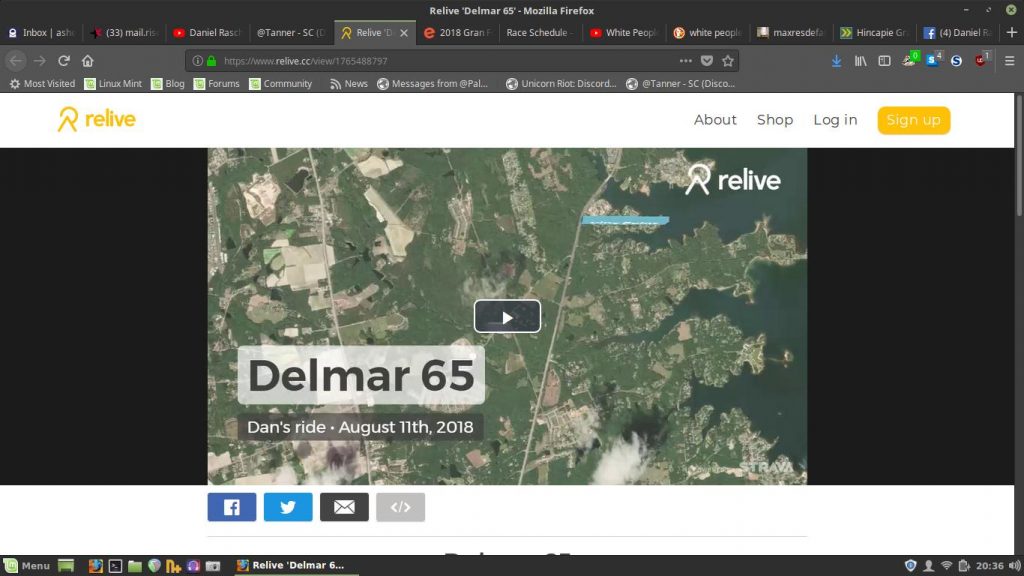The height and width of the screenshot is (576, 1024).
Task: Bookmark this page with star icon
Action: pos(728,61)
